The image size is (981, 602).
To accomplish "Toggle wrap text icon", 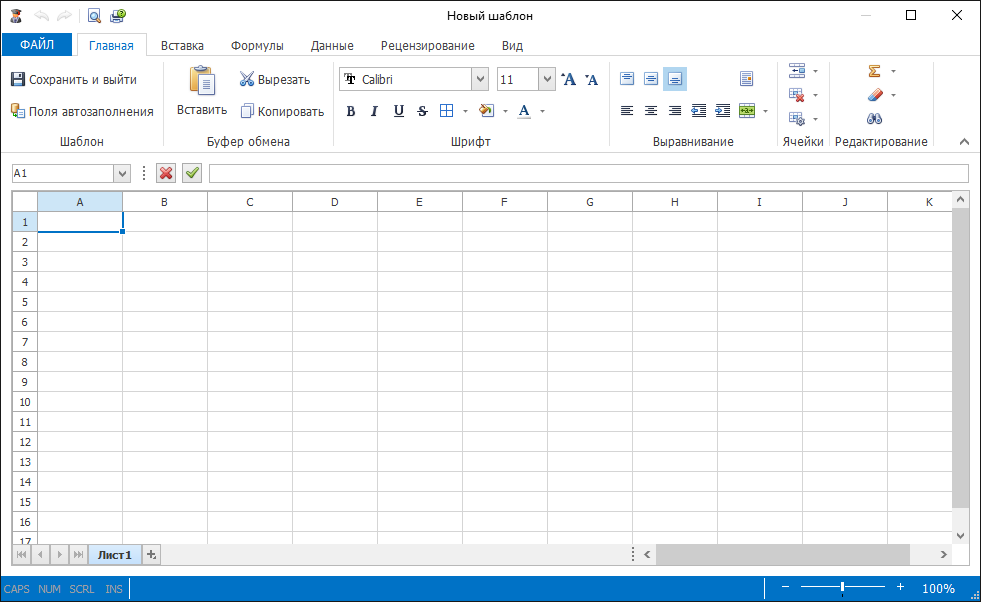I will 746,79.
